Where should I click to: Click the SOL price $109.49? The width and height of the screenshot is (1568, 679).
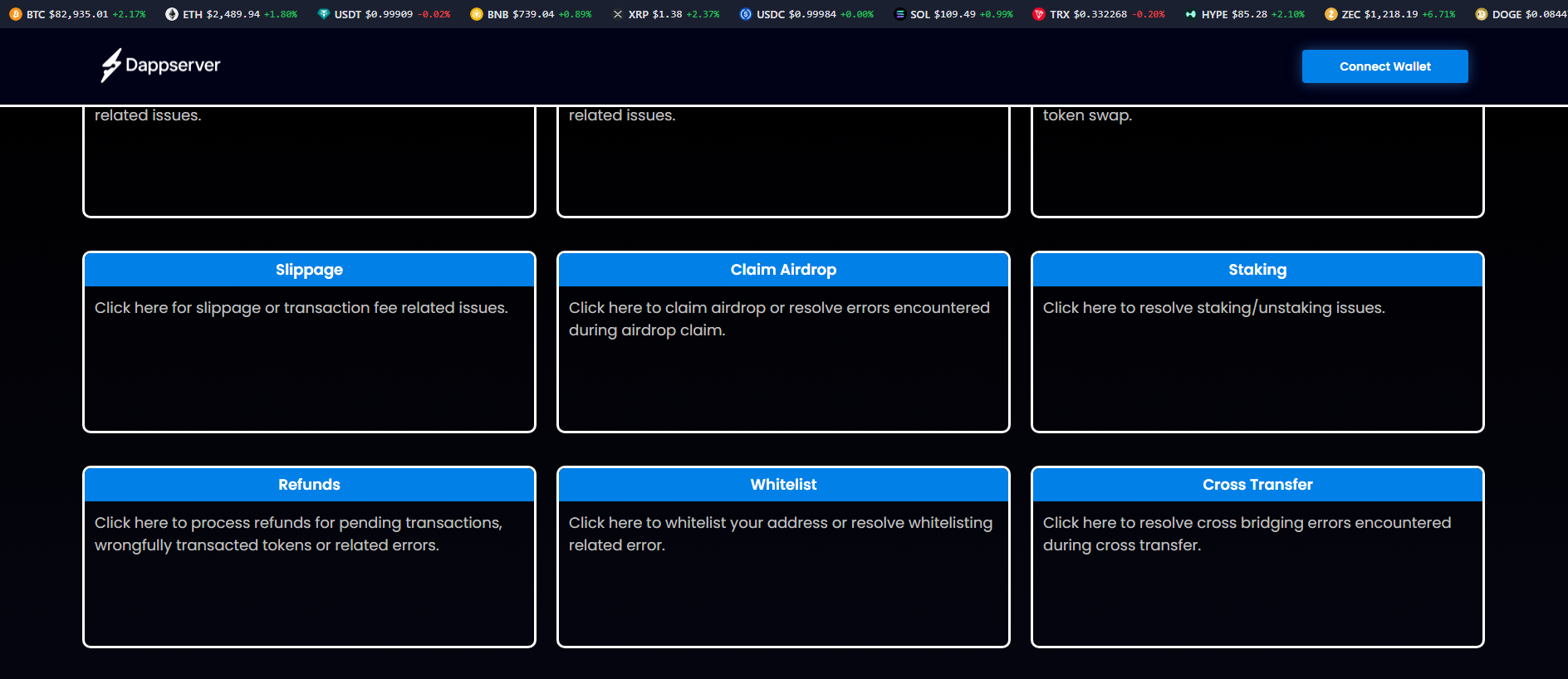point(955,14)
